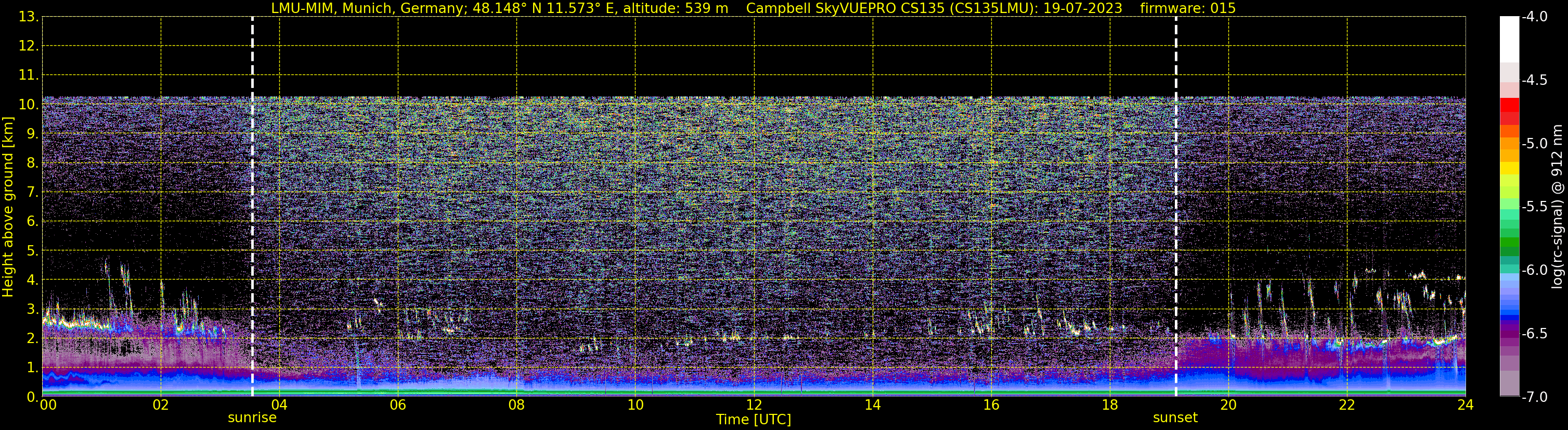Click the 20 time axis tick label
1568x430 pixels.
pos(1228,405)
